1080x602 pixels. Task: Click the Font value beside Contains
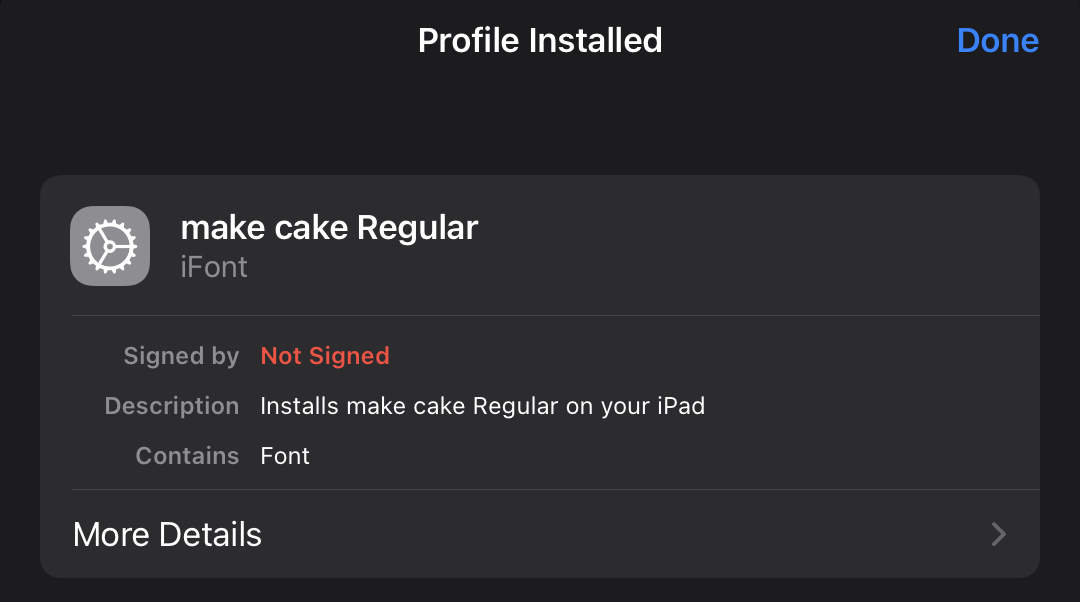tap(285, 456)
